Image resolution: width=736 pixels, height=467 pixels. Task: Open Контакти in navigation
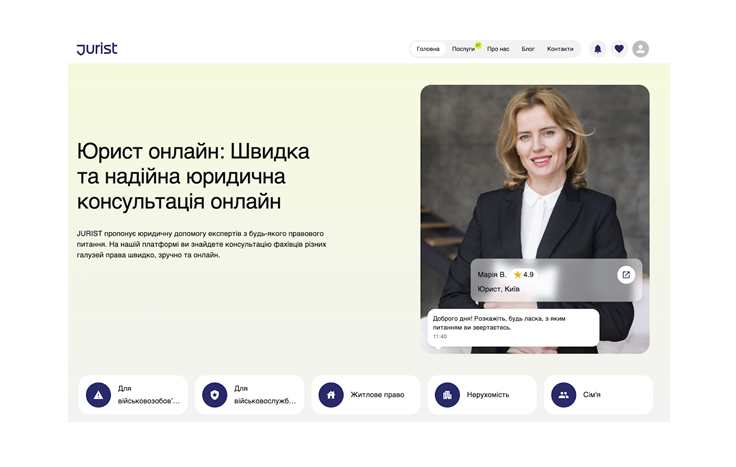click(x=560, y=49)
